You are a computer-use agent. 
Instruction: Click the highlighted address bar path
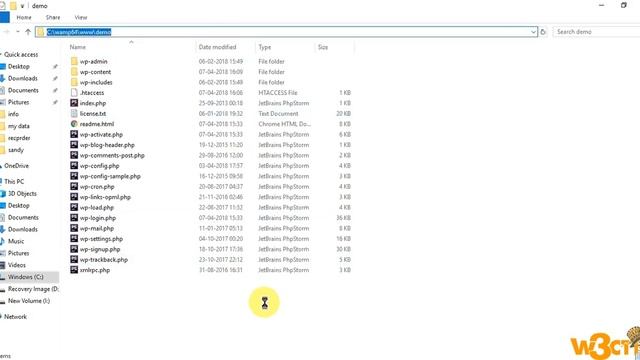[79, 32]
